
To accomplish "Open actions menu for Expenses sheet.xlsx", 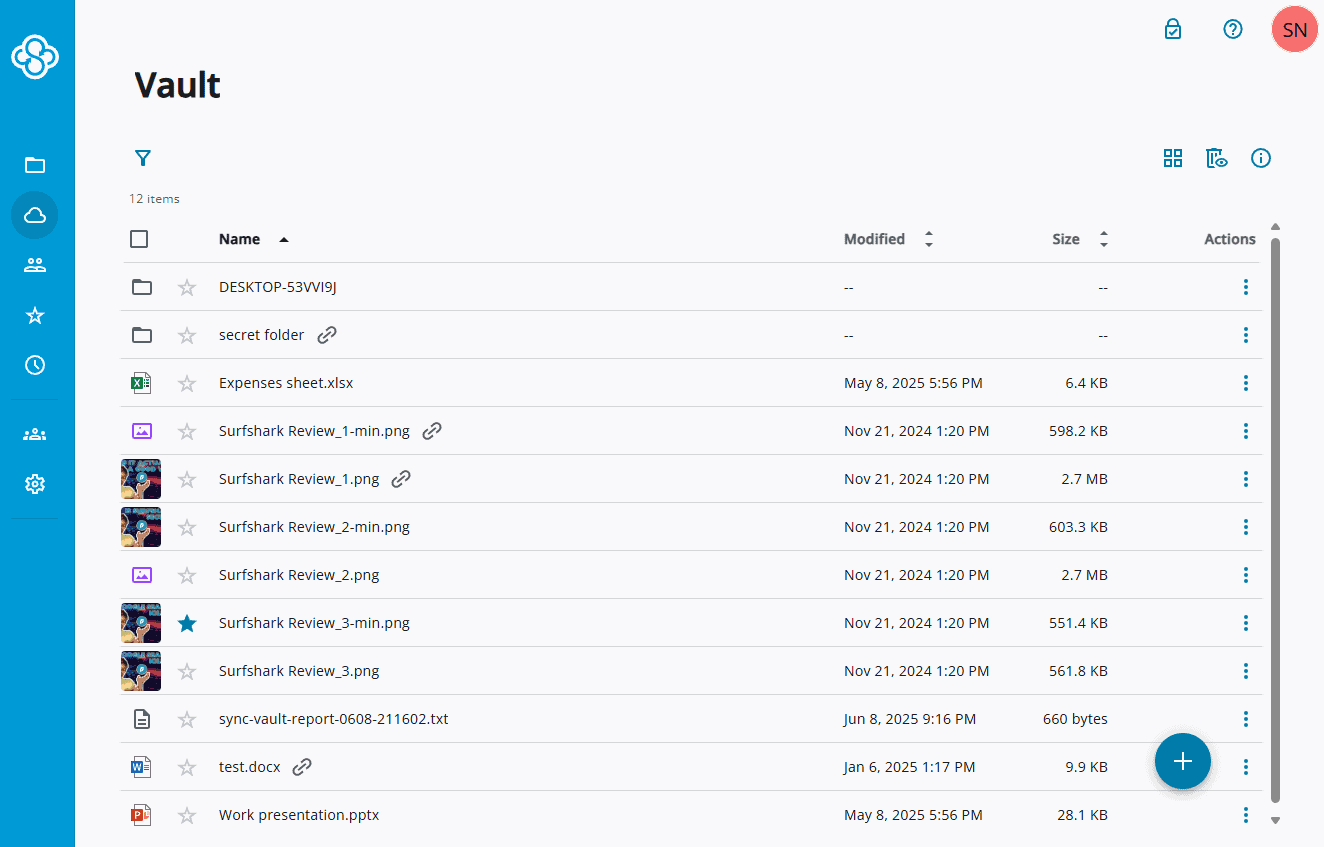I will click(1246, 383).
